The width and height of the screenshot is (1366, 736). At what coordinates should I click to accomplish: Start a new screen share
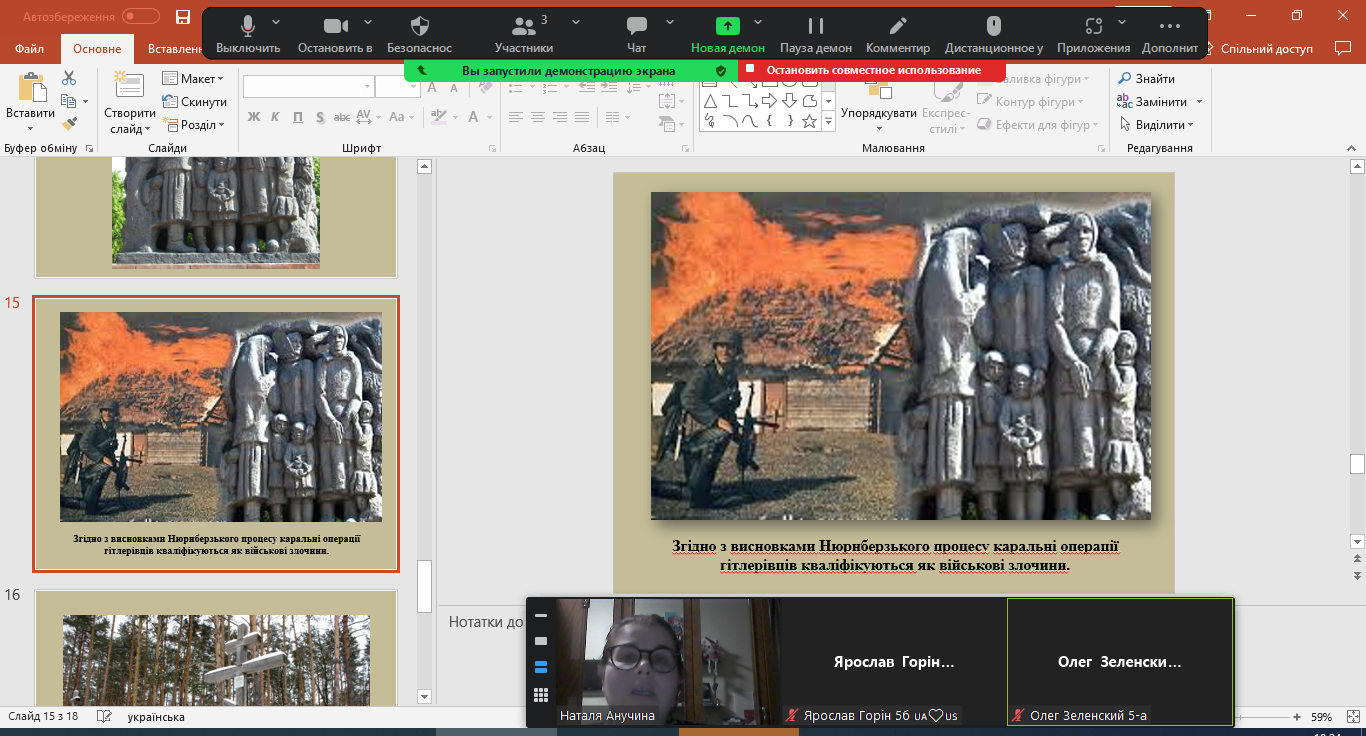tap(728, 32)
